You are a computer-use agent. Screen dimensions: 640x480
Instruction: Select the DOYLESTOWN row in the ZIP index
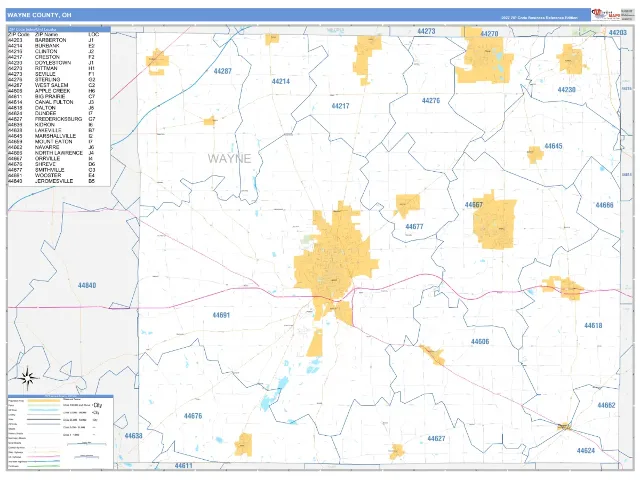[x=51, y=63]
